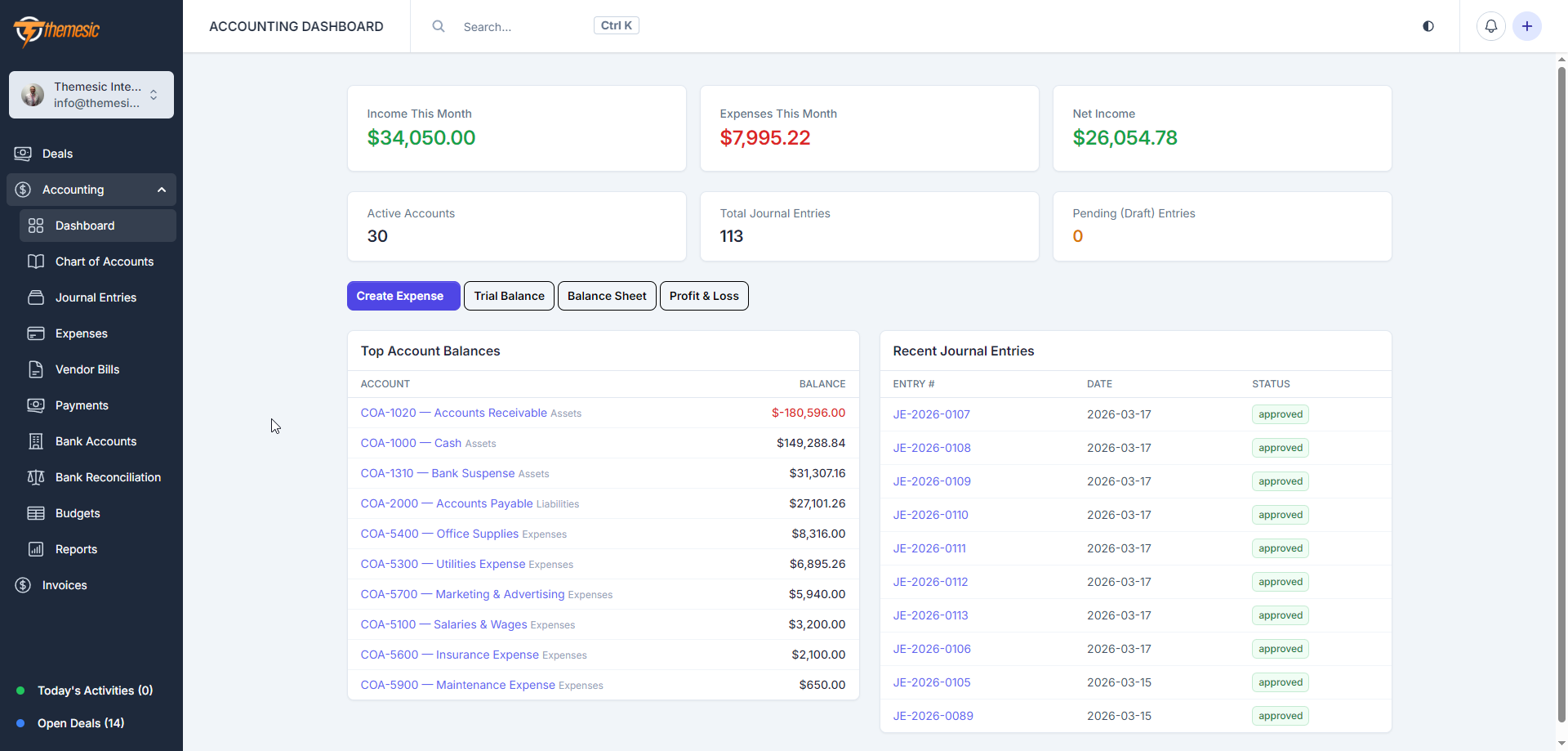The width and height of the screenshot is (1568, 751).
Task: Toggle dark mode in the top bar
Action: (1428, 25)
